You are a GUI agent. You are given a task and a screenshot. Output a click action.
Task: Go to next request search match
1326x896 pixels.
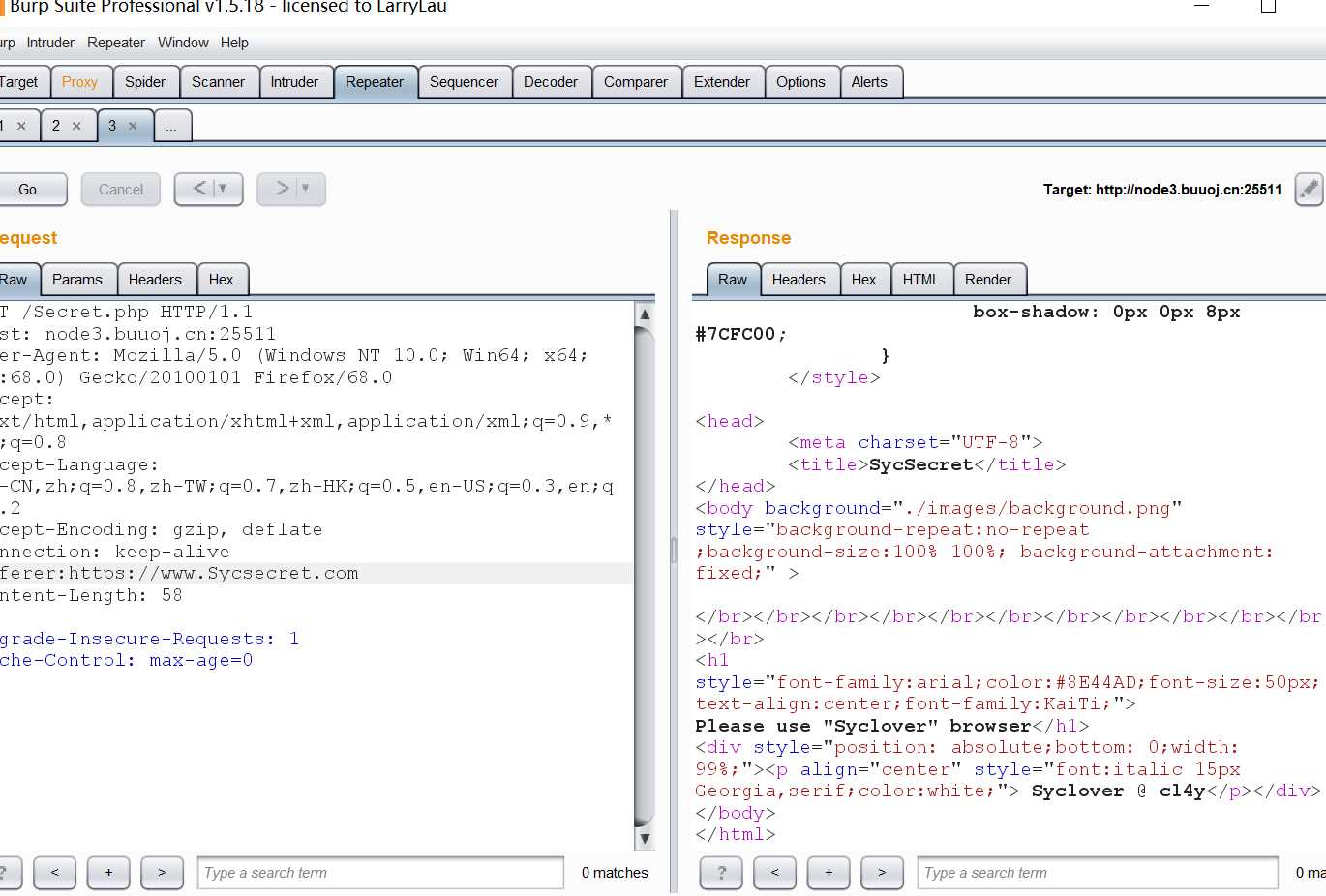162,872
